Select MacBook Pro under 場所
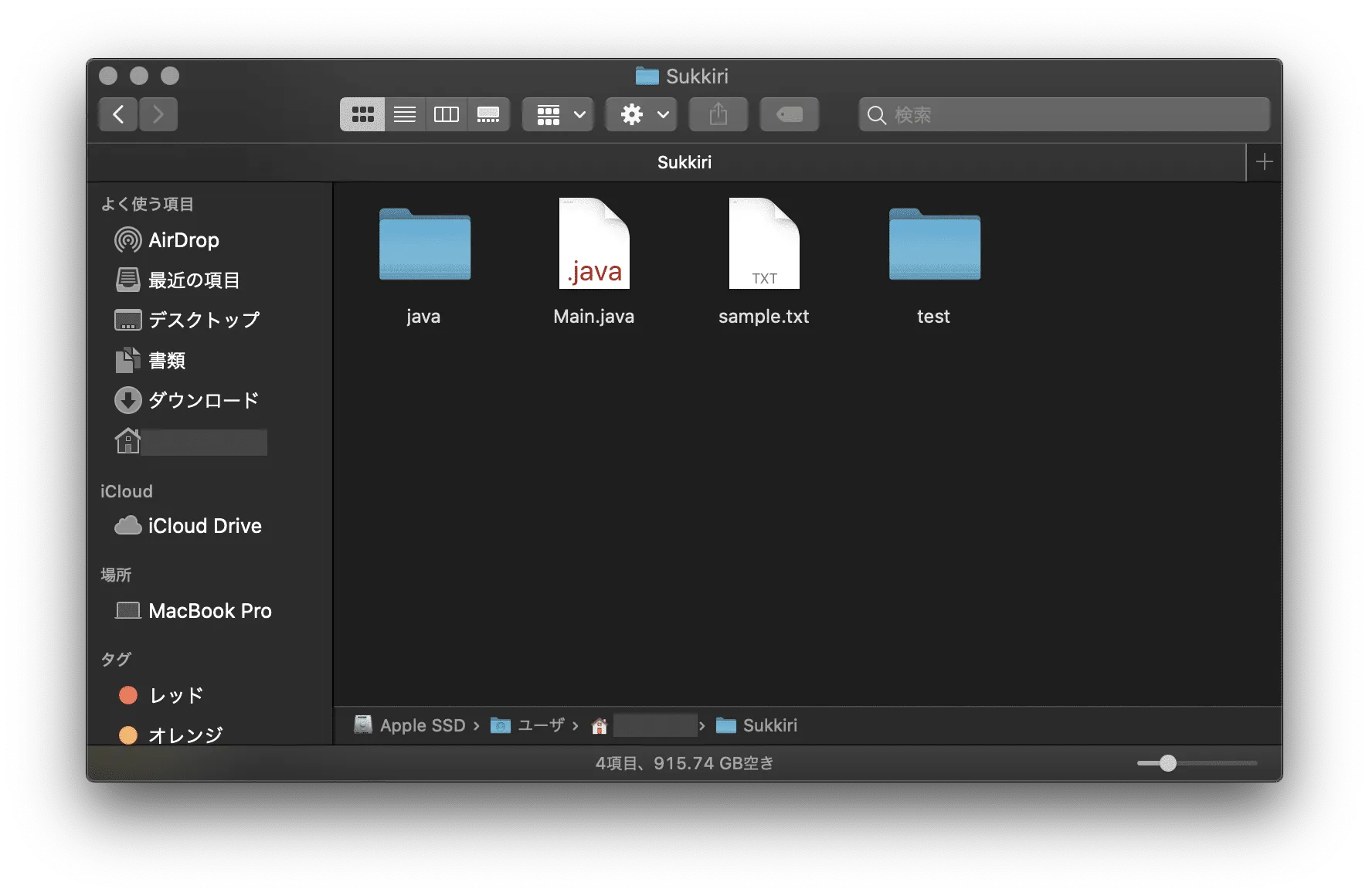The image size is (1369, 896). [193, 611]
